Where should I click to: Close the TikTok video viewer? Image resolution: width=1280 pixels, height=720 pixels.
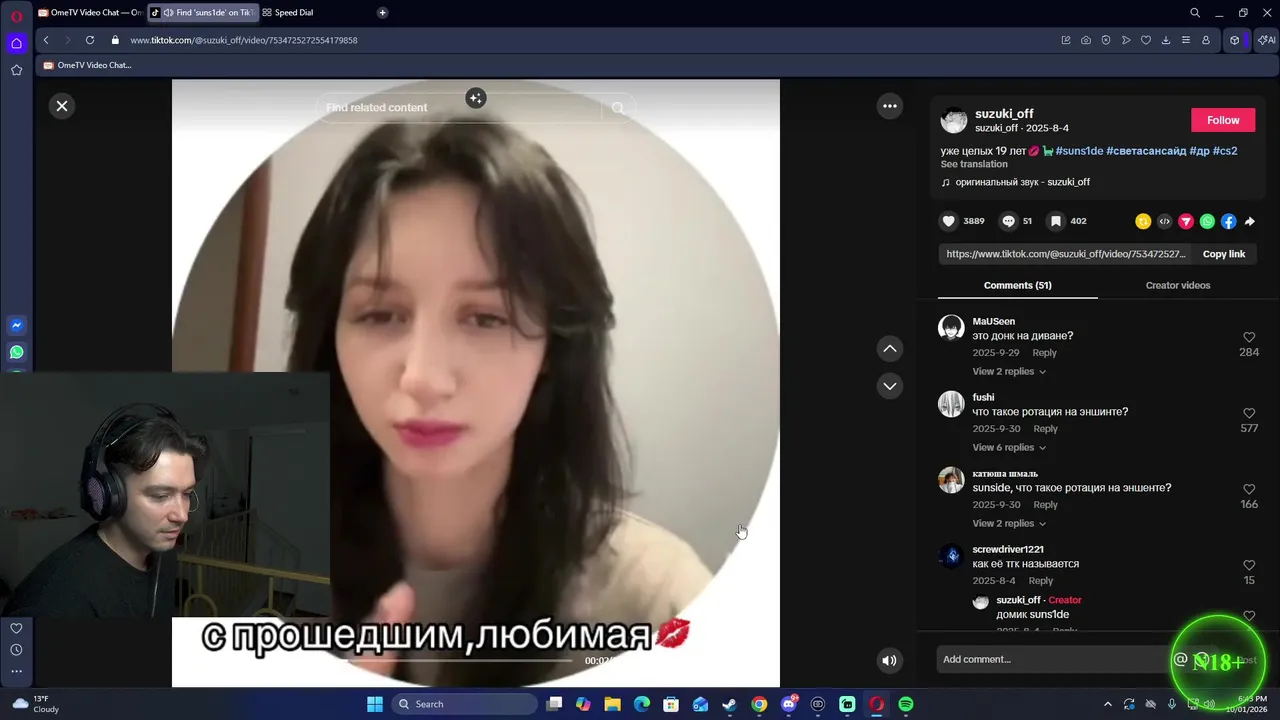click(62, 106)
